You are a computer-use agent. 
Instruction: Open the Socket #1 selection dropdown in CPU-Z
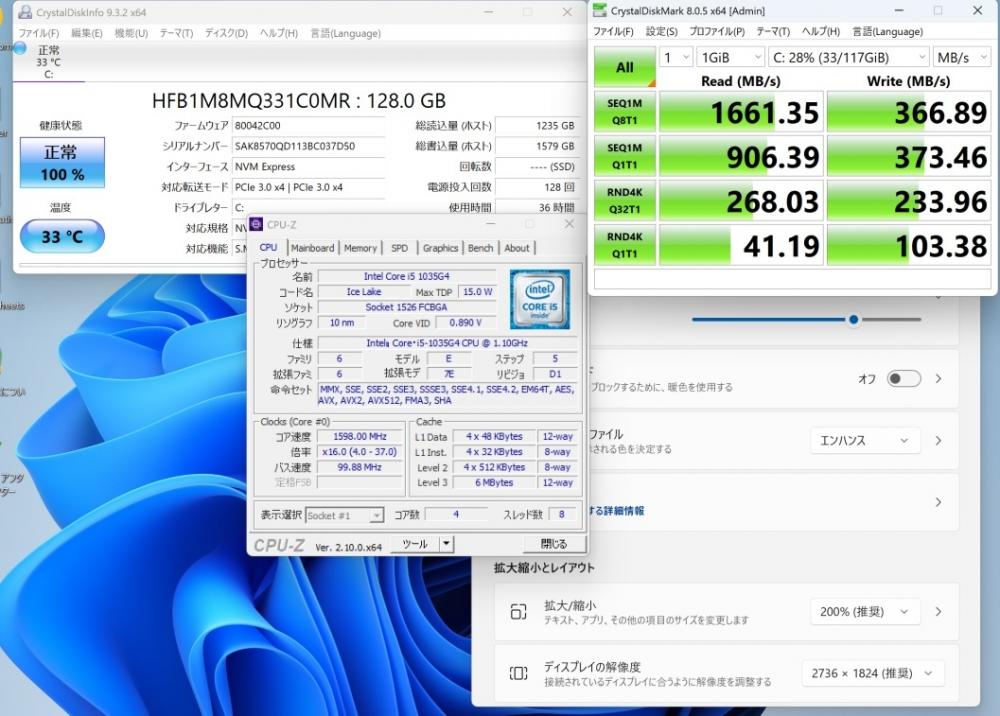[x=344, y=515]
